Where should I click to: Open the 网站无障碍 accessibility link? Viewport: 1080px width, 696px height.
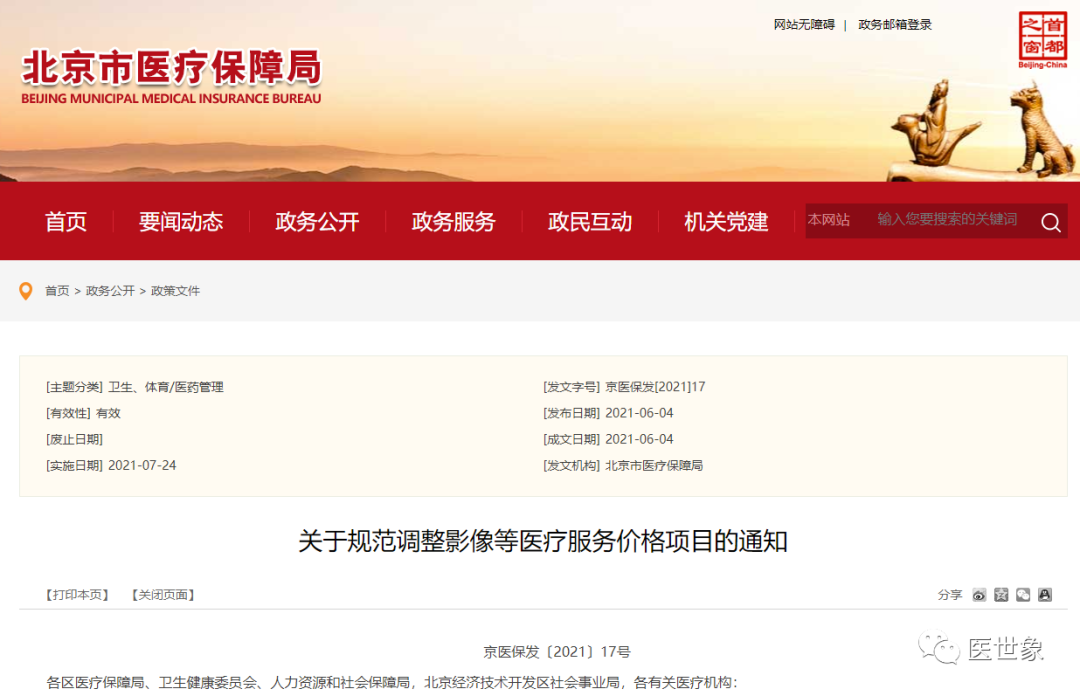click(804, 24)
